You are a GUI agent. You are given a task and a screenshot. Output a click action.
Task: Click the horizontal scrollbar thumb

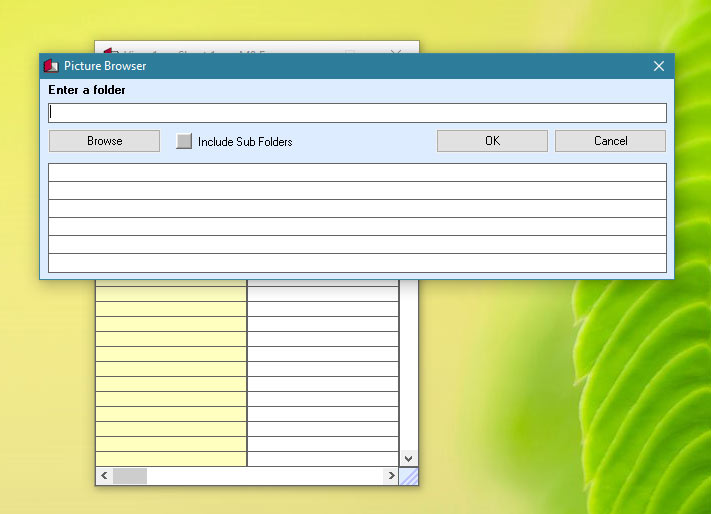pyautogui.click(x=130, y=476)
